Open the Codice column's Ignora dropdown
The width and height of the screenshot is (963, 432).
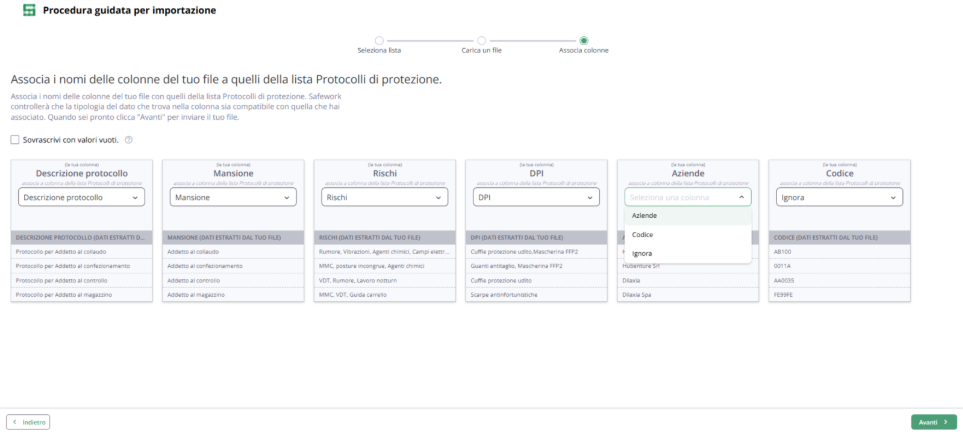tap(840, 197)
